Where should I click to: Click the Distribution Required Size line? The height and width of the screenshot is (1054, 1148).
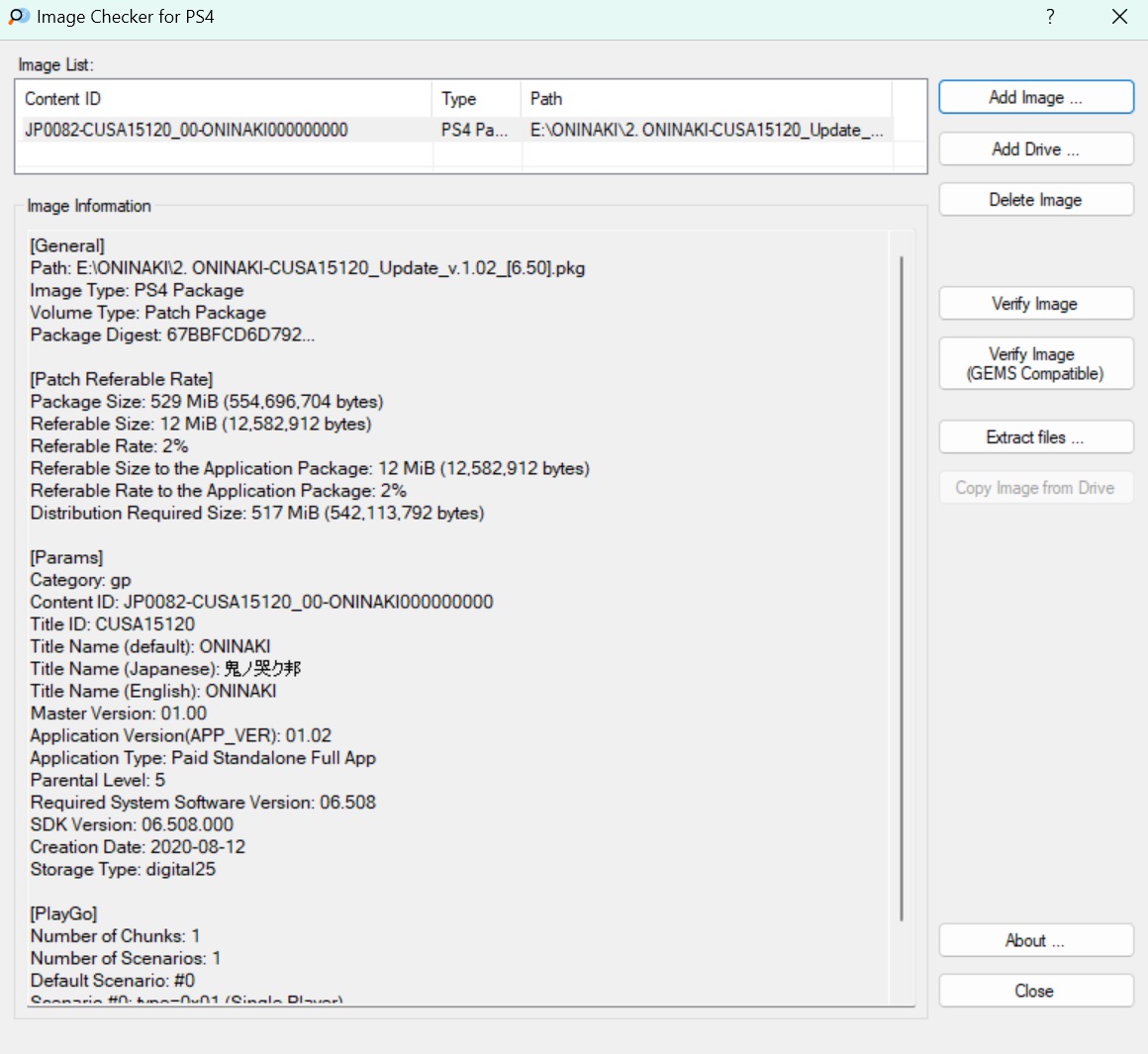[257, 513]
